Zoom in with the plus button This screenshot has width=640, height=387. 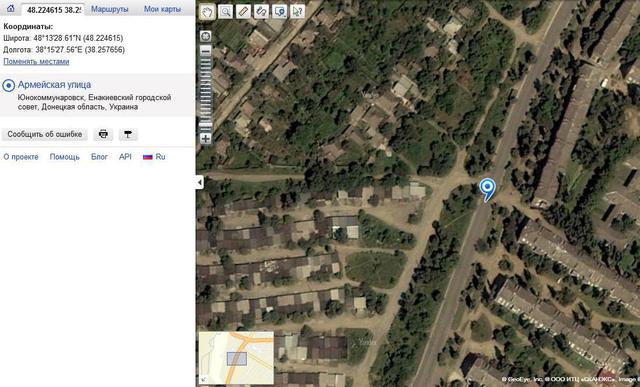point(206,139)
